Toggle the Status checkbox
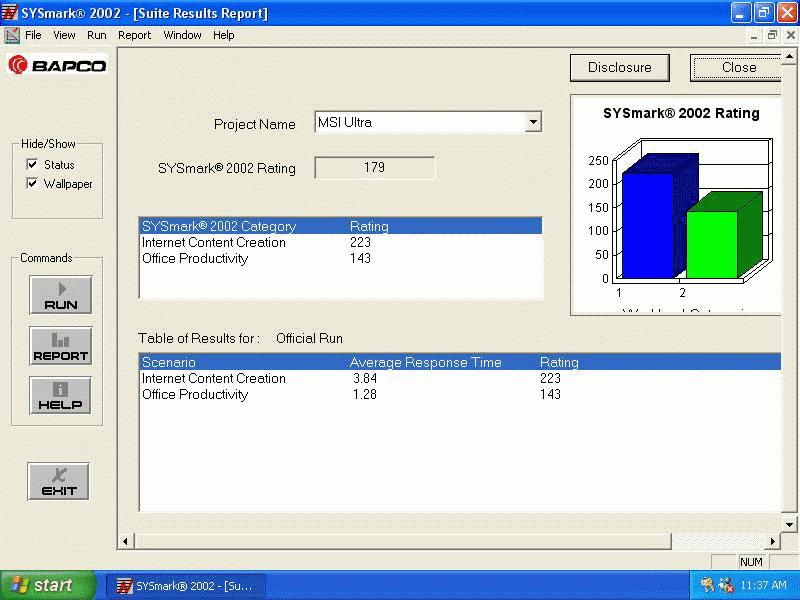 [33, 164]
